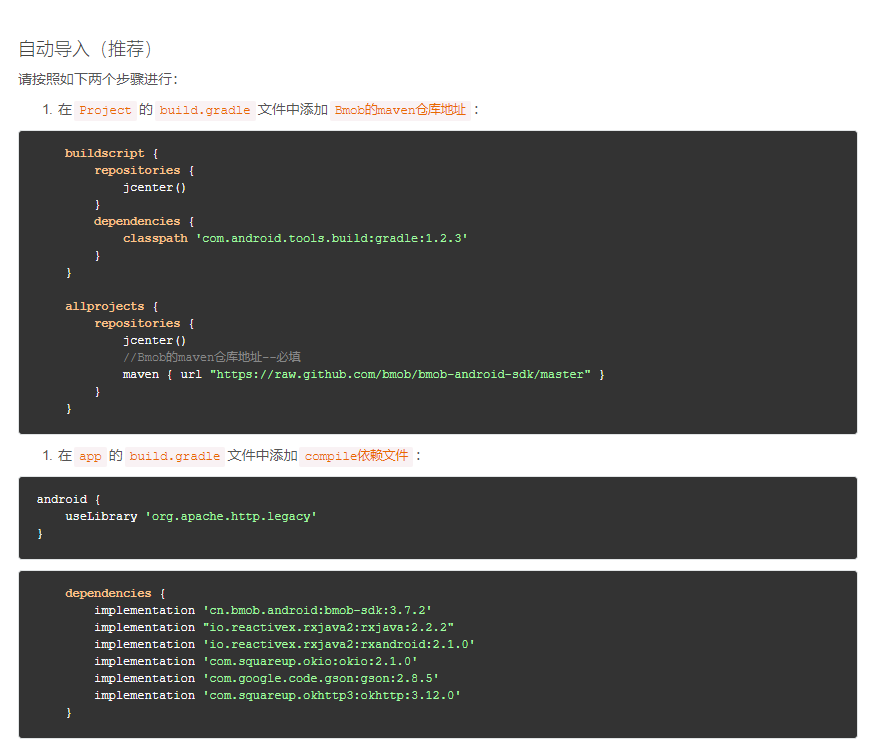
Task: Click 'com.squareup.okio:okio:2.1.0' string
Action: pyautogui.click(x=310, y=661)
